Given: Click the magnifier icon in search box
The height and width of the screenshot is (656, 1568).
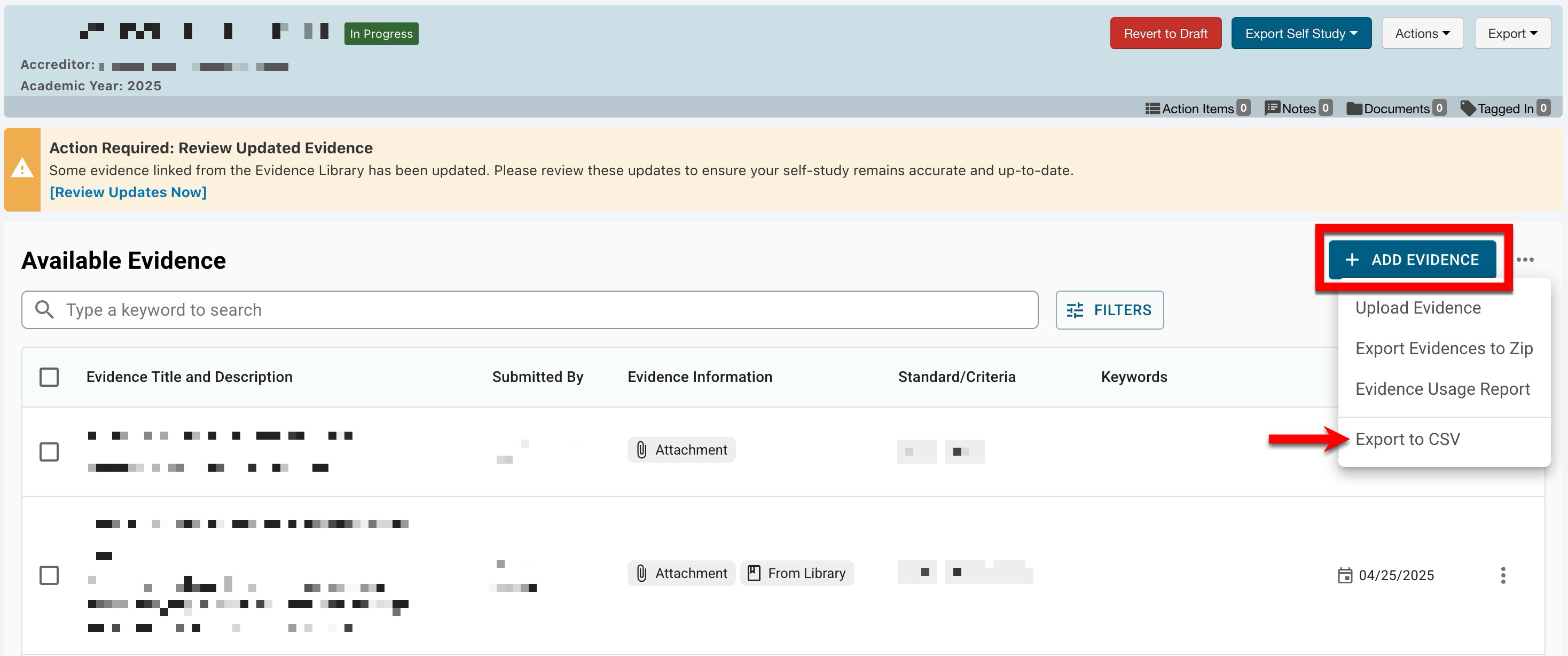Looking at the screenshot, I should tap(44, 310).
